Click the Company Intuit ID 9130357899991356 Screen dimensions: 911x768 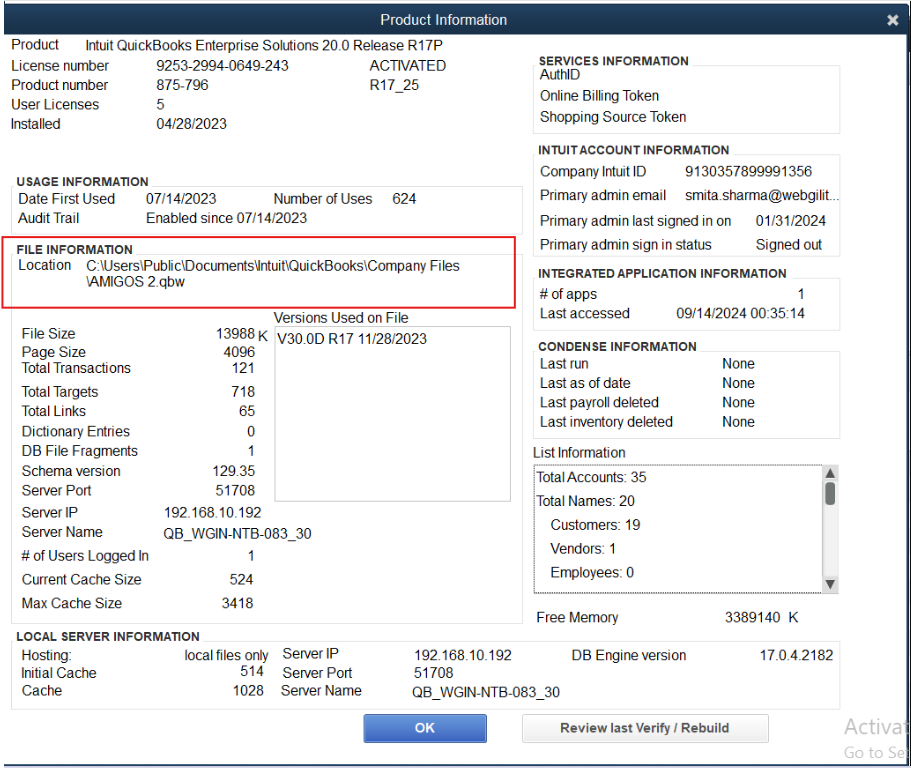tap(748, 171)
